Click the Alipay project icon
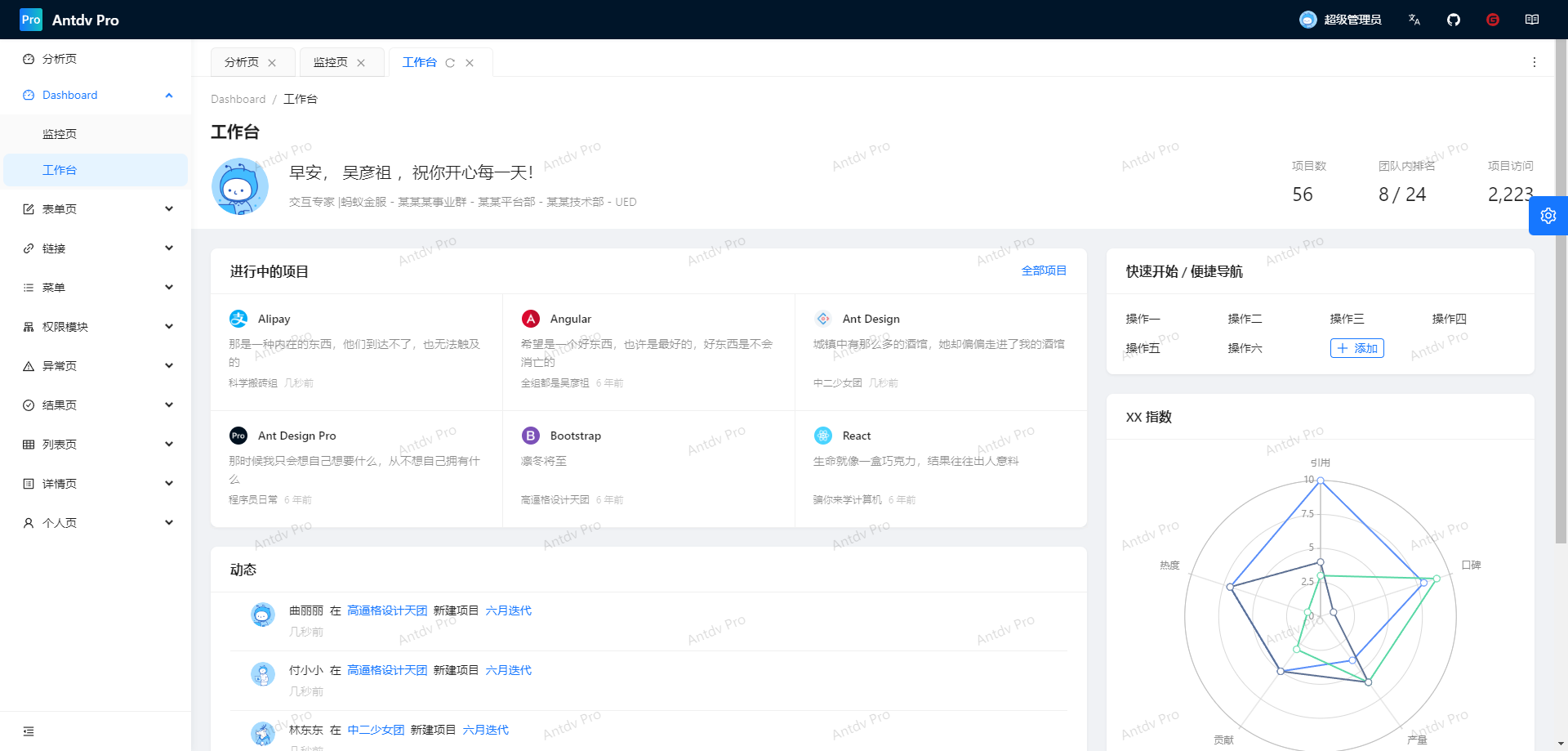Screen dimensions: 1568x751 [238, 319]
